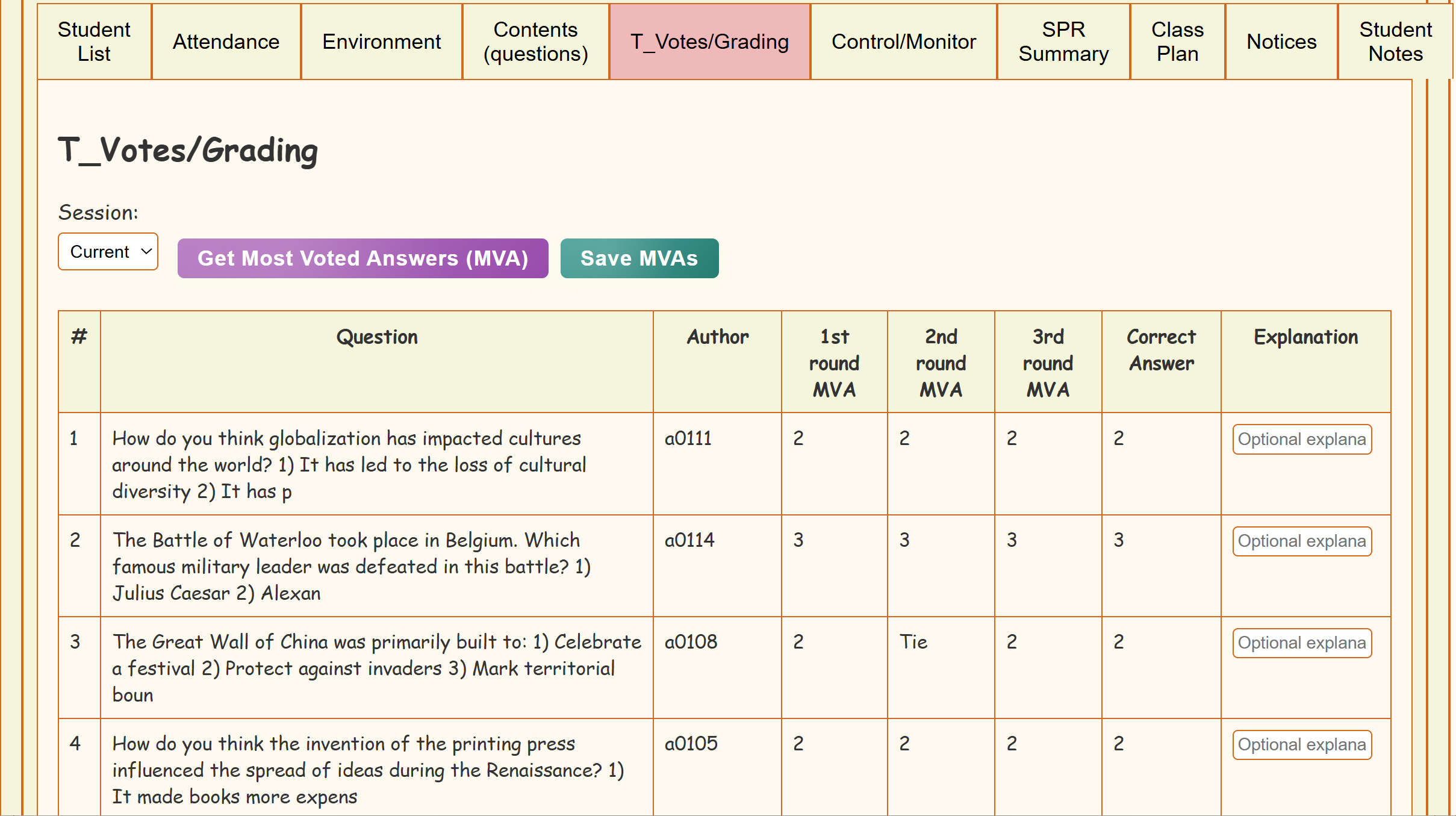
Task: Open the Control/Monitor tab
Action: 903,42
